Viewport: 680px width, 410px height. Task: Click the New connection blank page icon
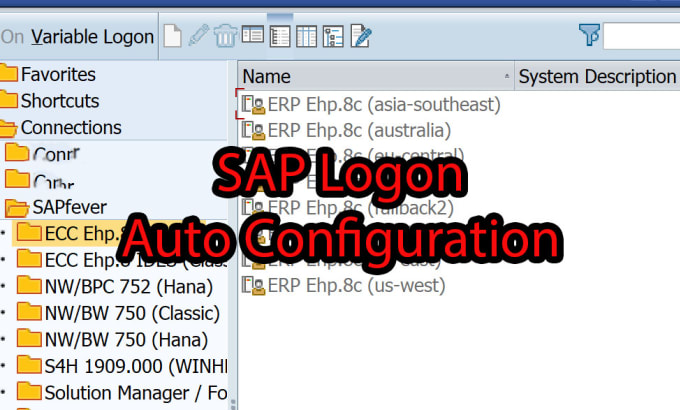pos(173,36)
